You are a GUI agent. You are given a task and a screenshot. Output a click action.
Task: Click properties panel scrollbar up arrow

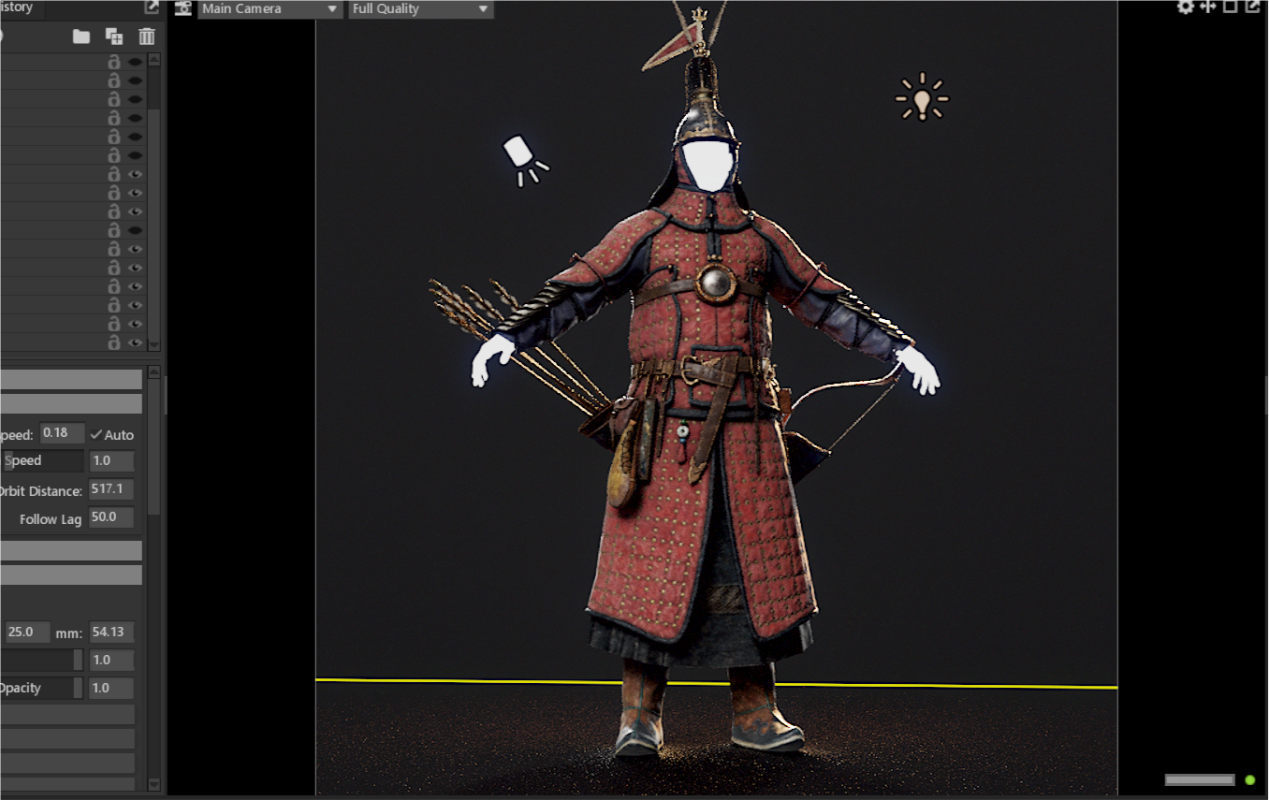click(x=154, y=372)
